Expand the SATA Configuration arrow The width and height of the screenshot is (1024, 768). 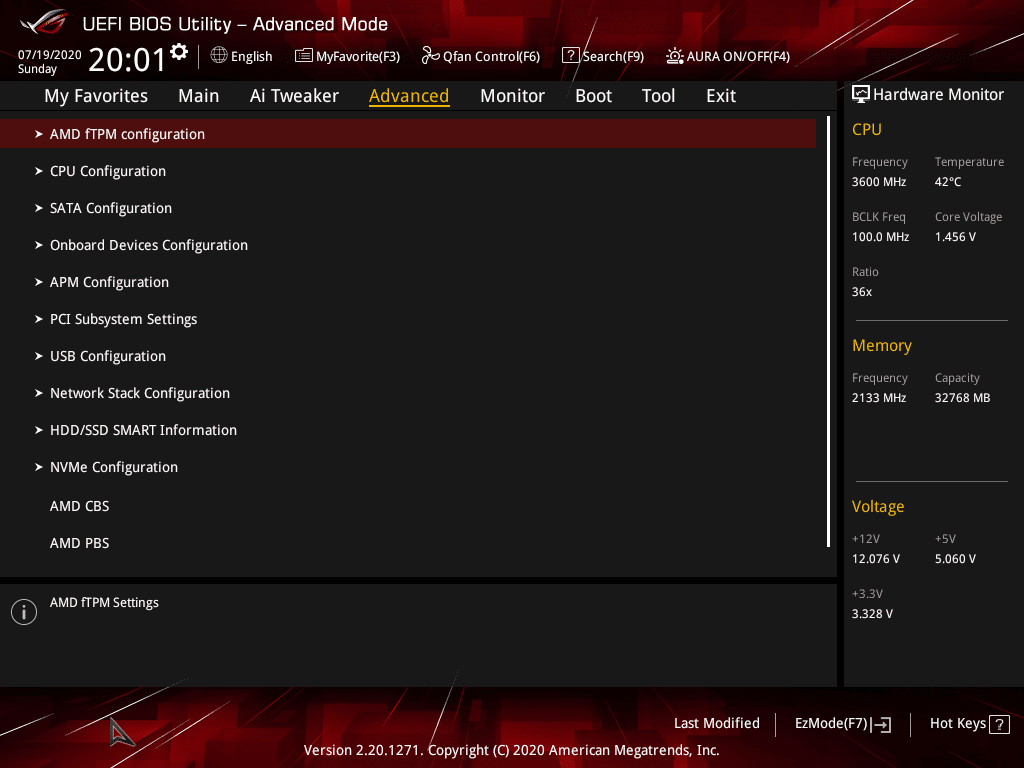[x=39, y=208]
